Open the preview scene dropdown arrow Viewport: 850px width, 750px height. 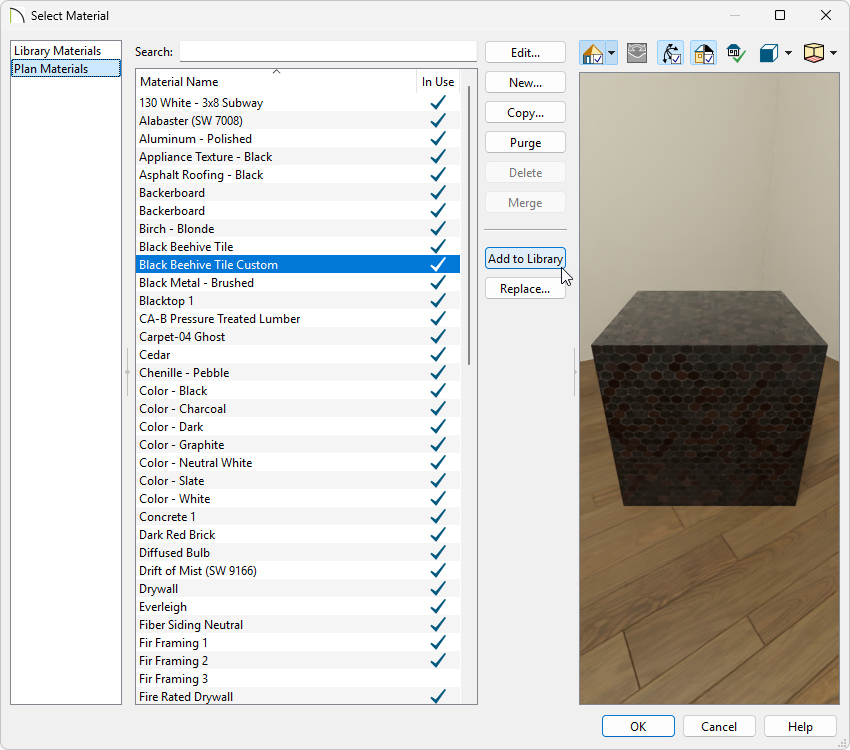(832, 53)
